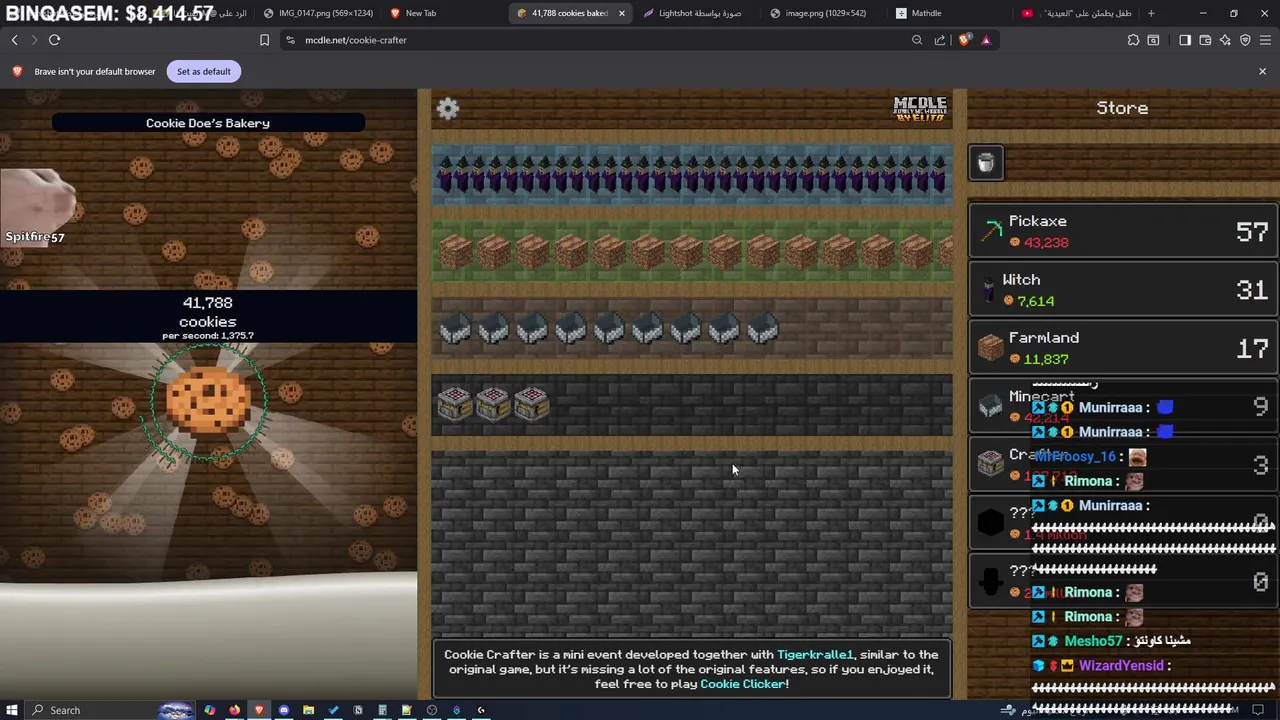Reload the current page

[x=54, y=40]
